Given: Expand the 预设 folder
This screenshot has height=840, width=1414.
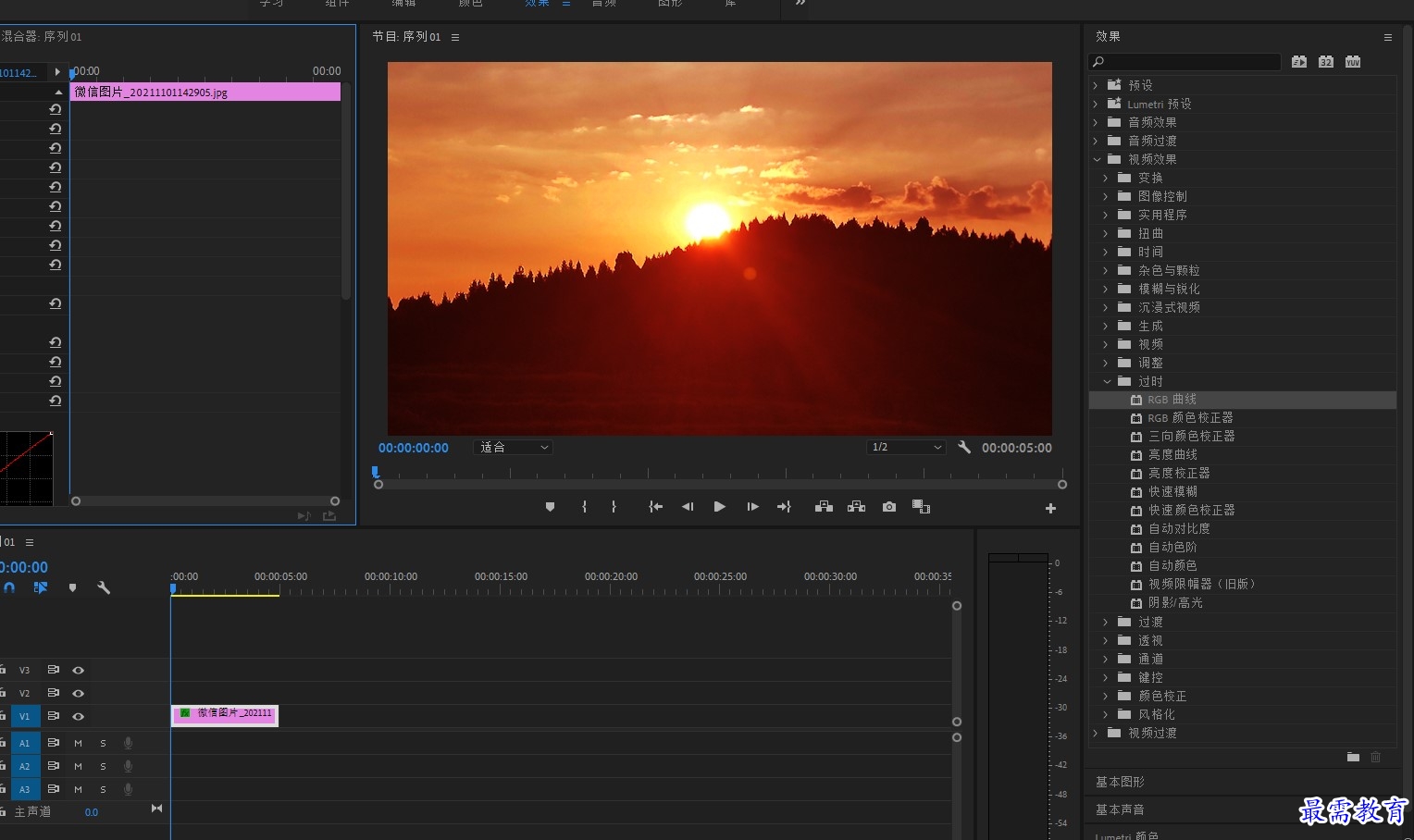Looking at the screenshot, I should (x=1096, y=85).
